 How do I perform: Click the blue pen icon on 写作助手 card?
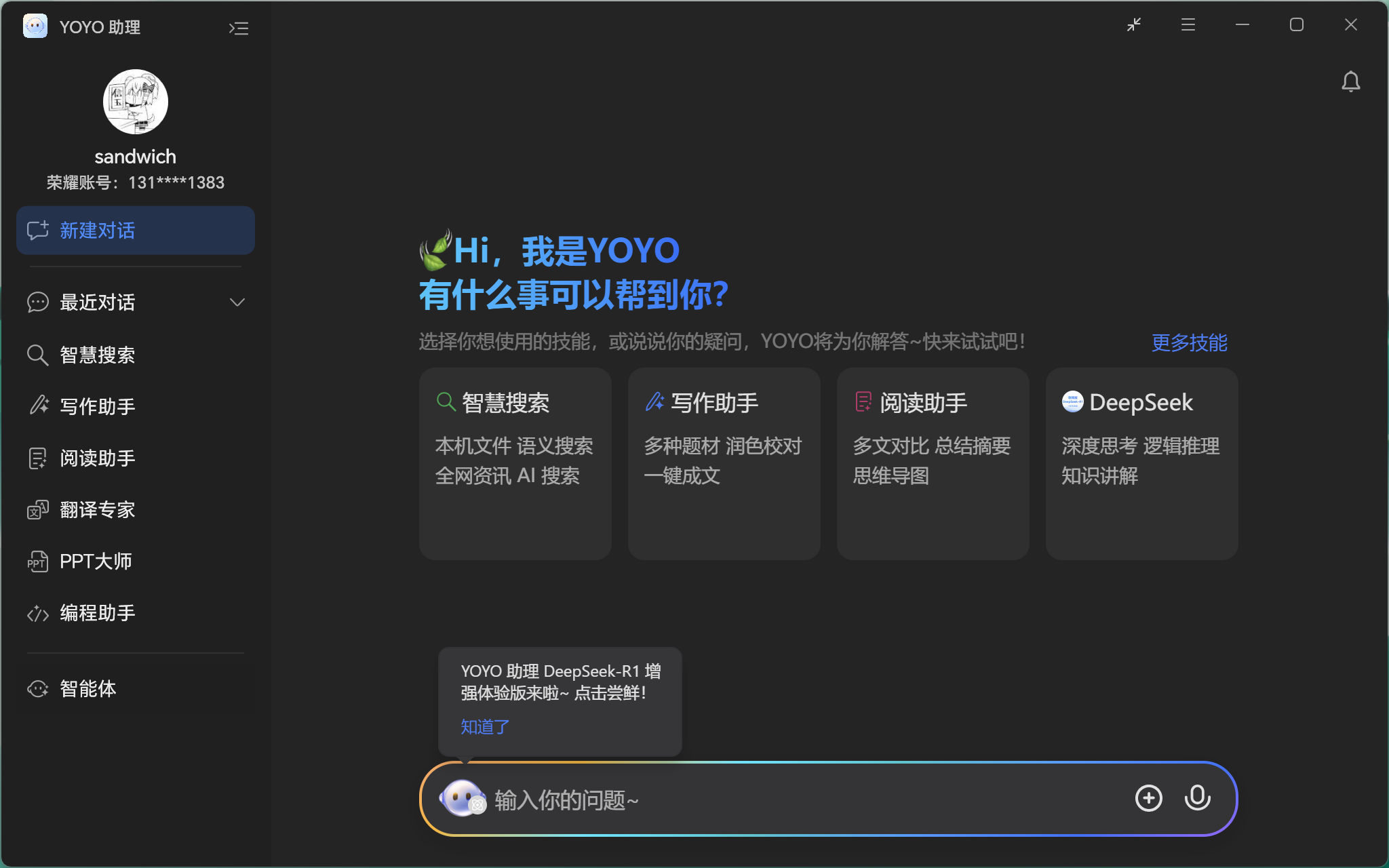point(654,402)
